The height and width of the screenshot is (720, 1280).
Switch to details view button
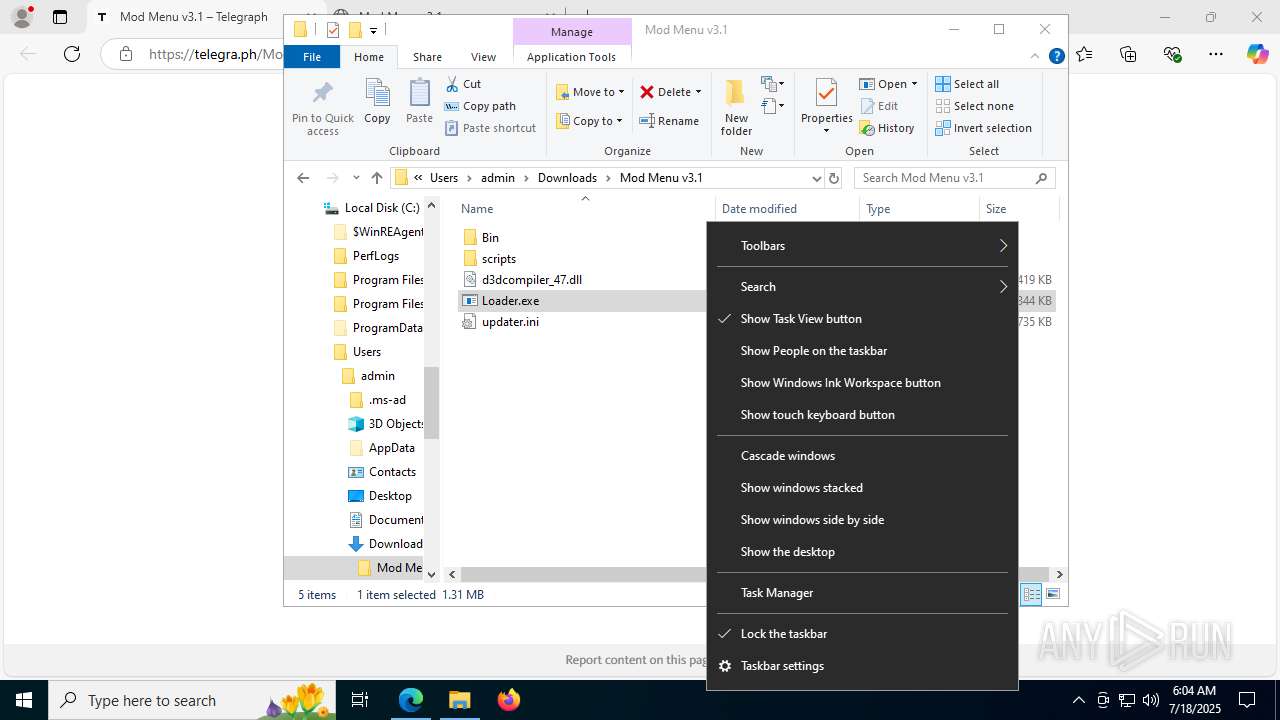point(1030,594)
